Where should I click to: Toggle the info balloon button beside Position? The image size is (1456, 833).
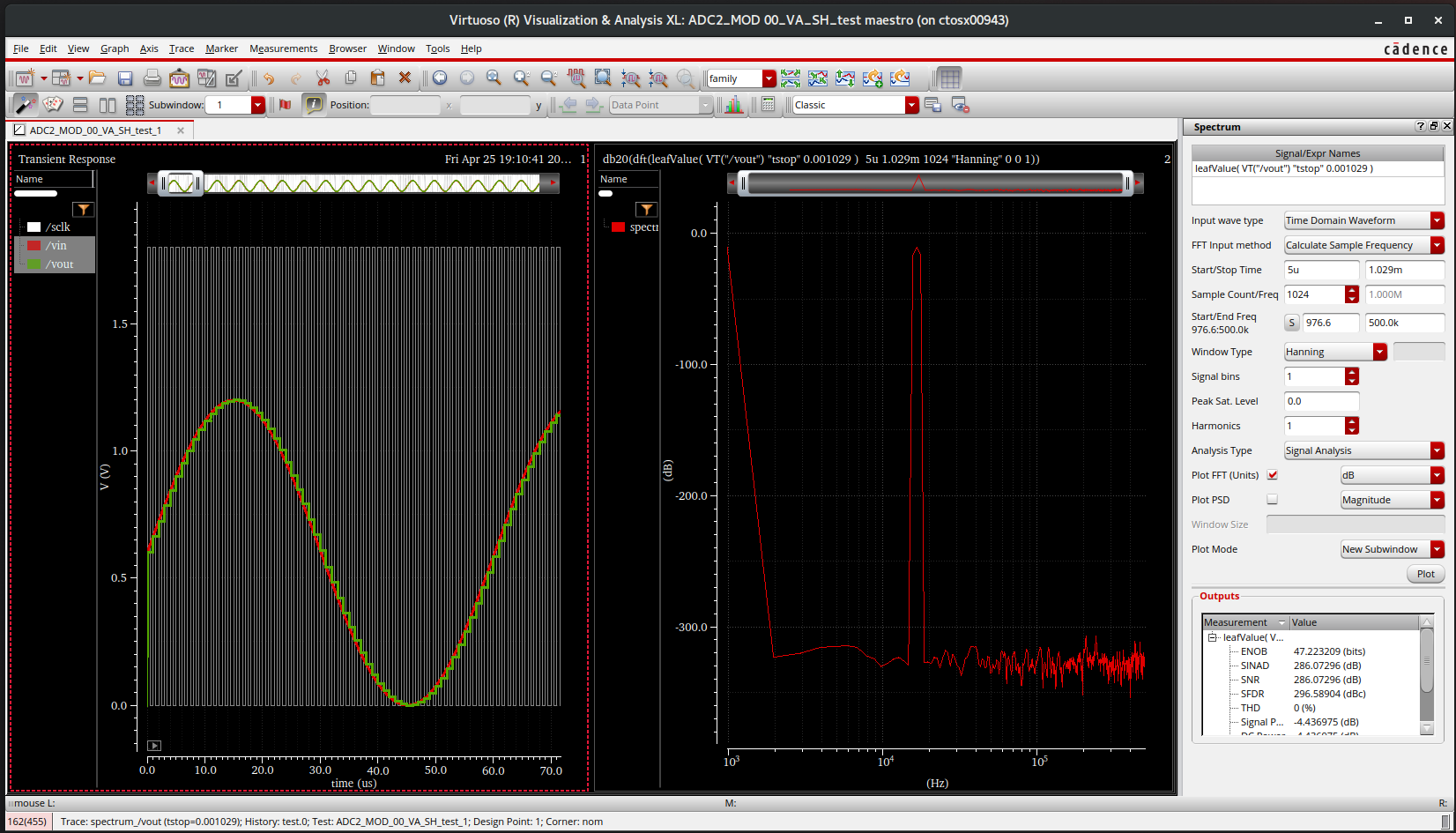point(314,105)
